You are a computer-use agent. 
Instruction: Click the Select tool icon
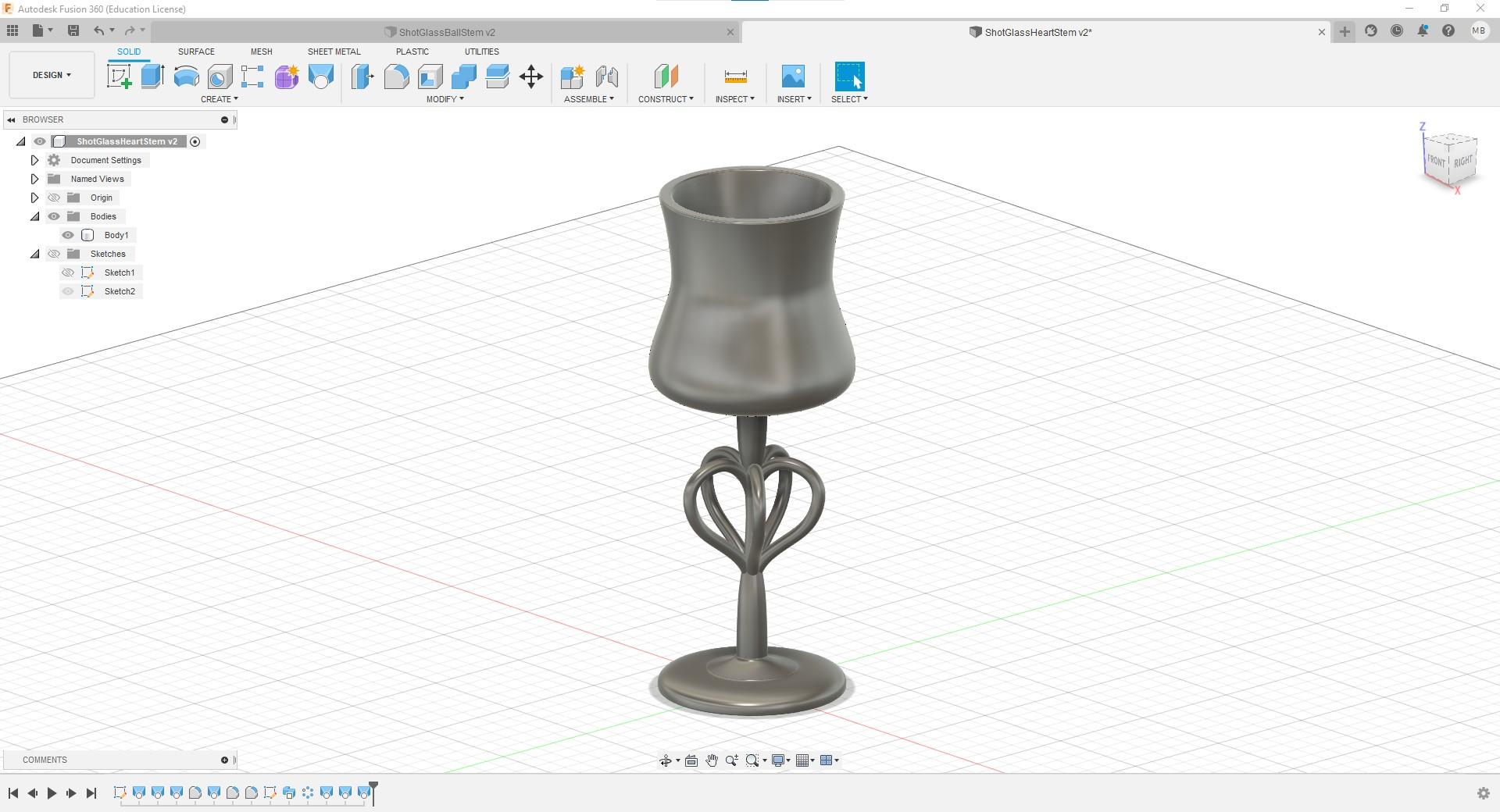click(x=849, y=77)
